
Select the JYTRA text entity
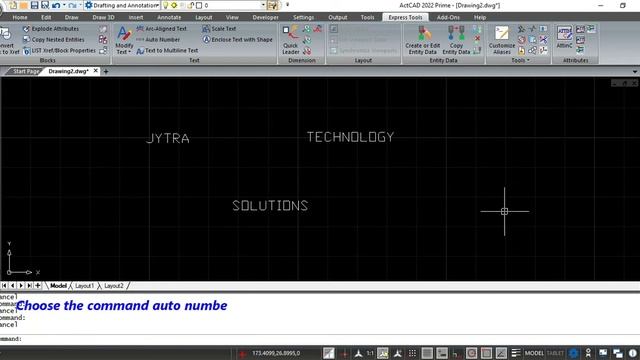(x=168, y=138)
